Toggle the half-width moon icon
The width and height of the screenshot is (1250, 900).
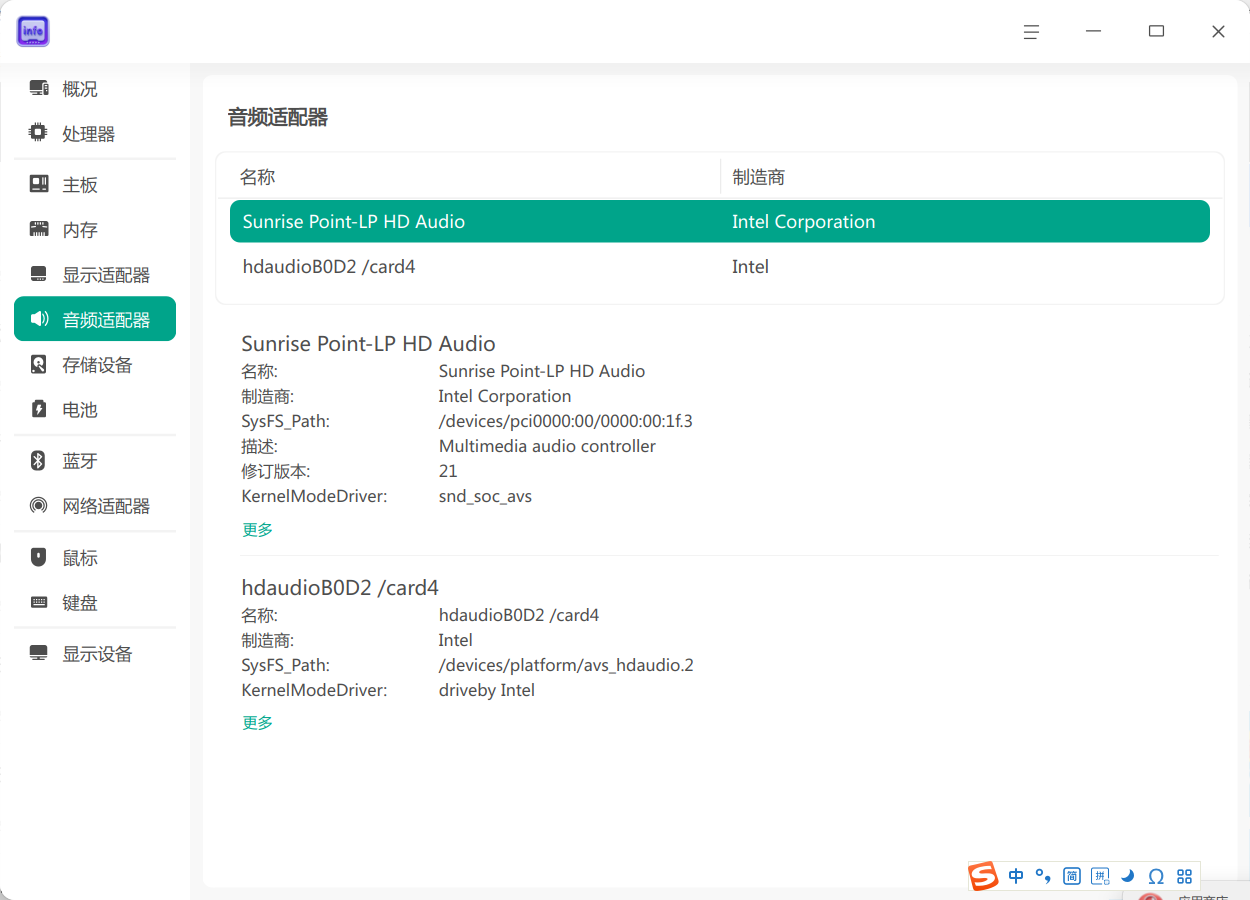1128,876
